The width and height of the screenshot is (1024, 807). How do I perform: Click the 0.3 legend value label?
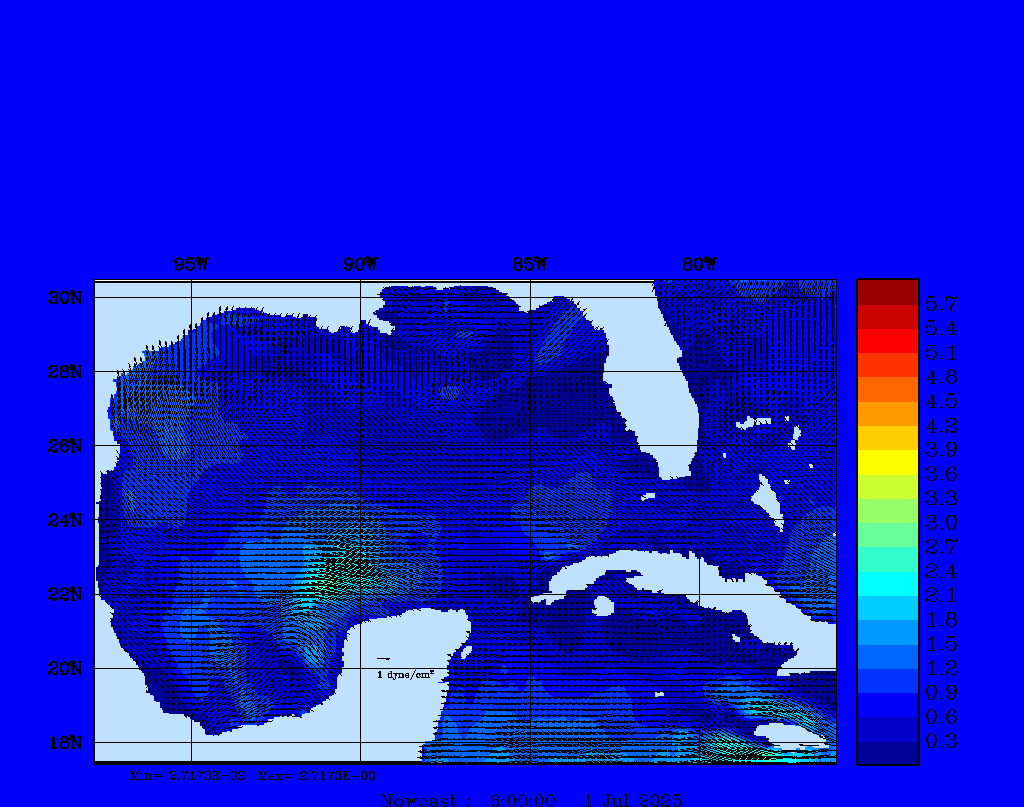pyautogui.click(x=941, y=741)
